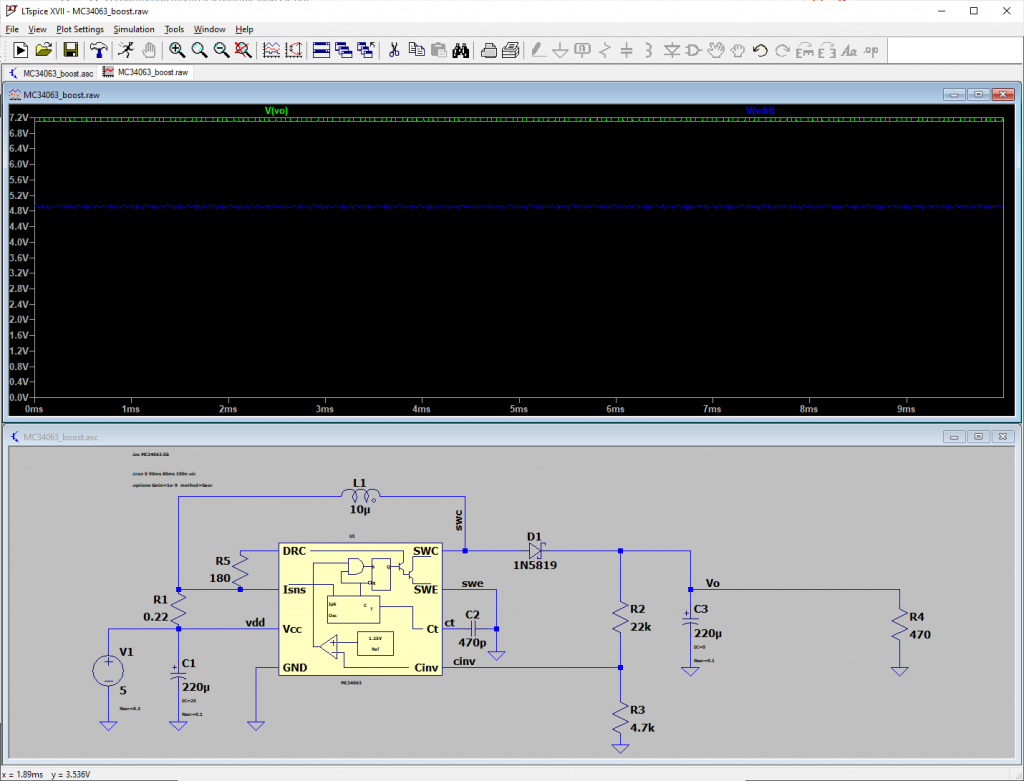Click the Draw Wire pencil icon
This screenshot has width=1024, height=781.
[538, 50]
